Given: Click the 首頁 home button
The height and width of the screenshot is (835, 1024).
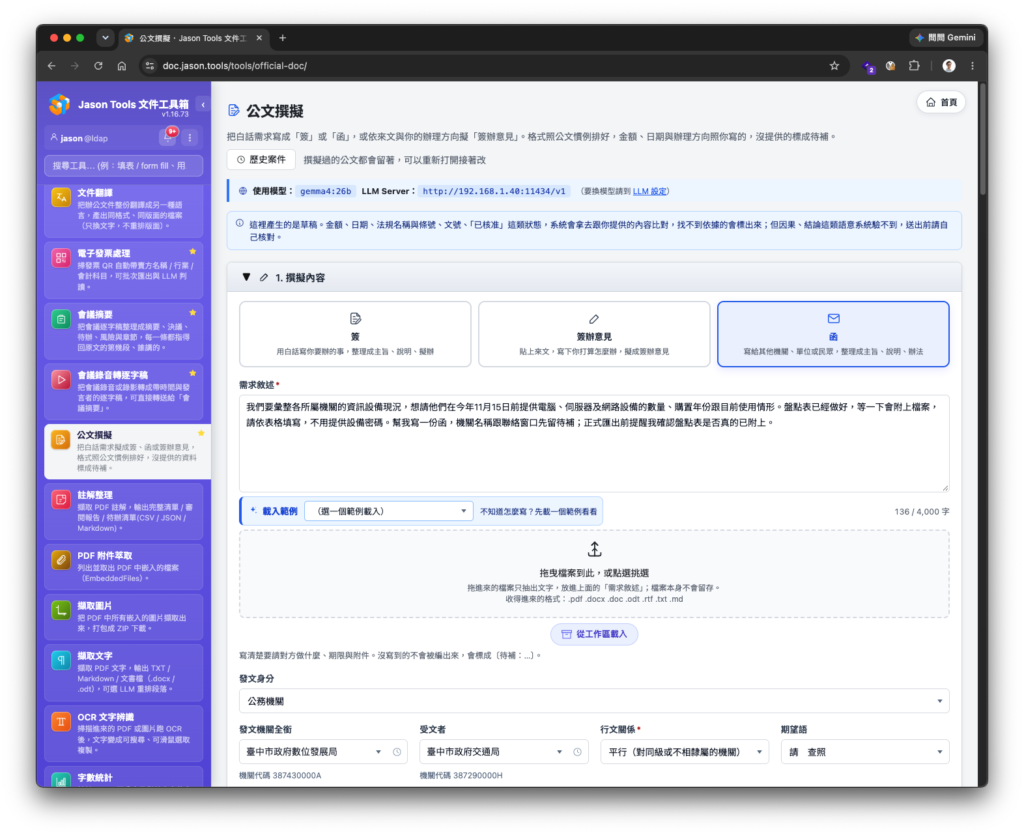Looking at the screenshot, I should coord(941,102).
